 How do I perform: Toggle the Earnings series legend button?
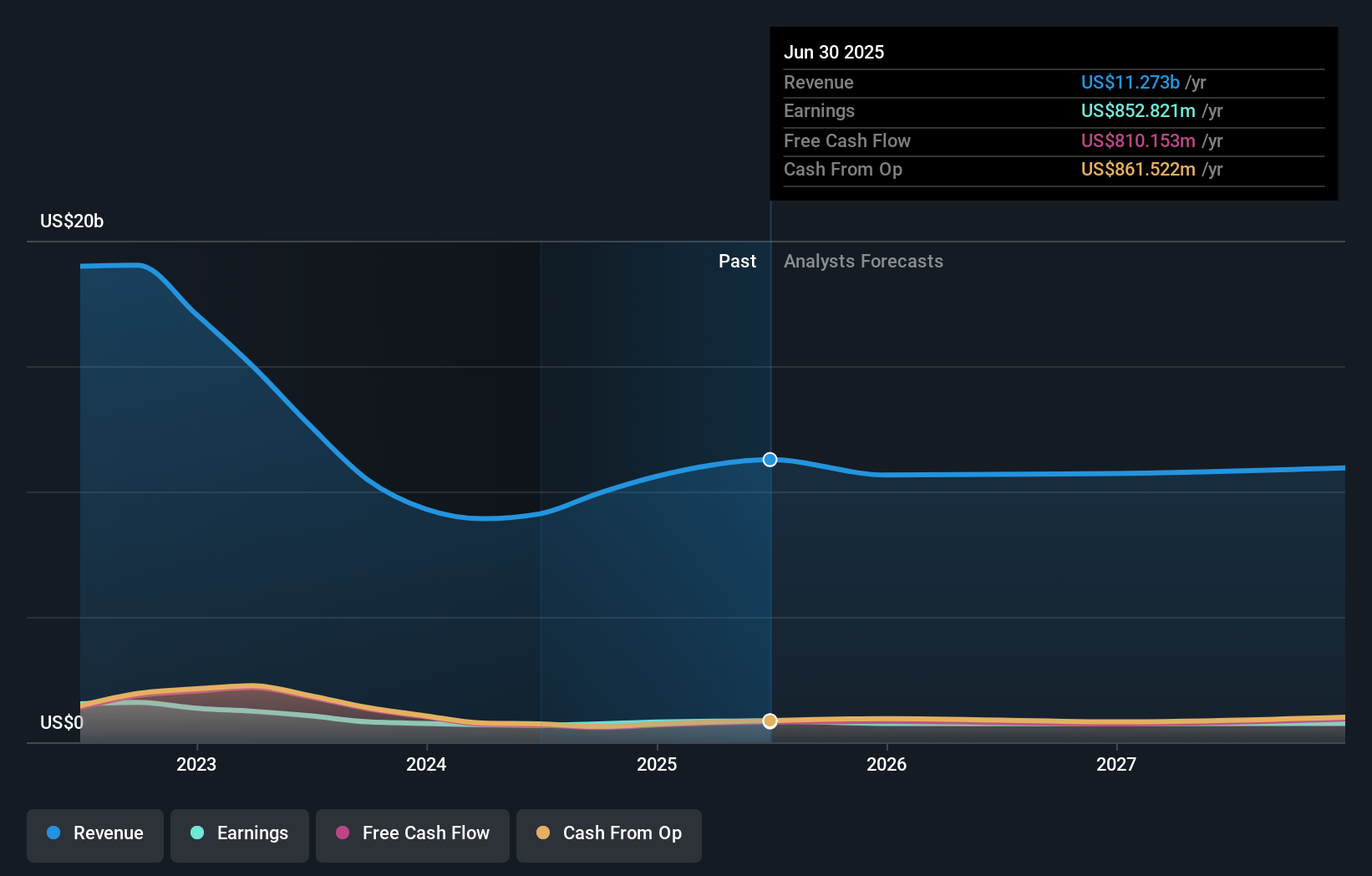[240, 835]
